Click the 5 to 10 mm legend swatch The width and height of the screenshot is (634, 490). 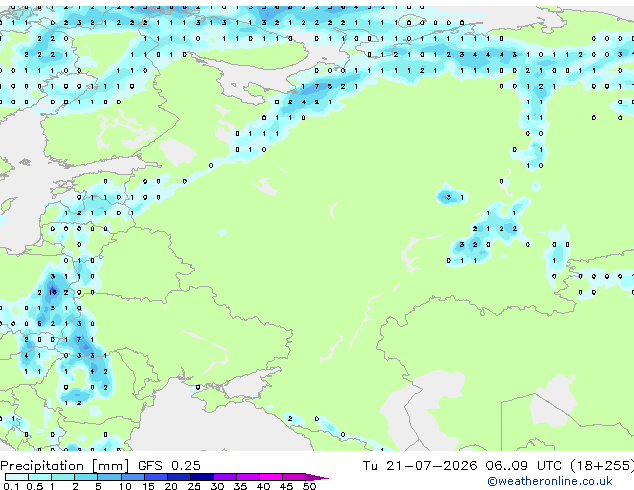tap(109, 477)
